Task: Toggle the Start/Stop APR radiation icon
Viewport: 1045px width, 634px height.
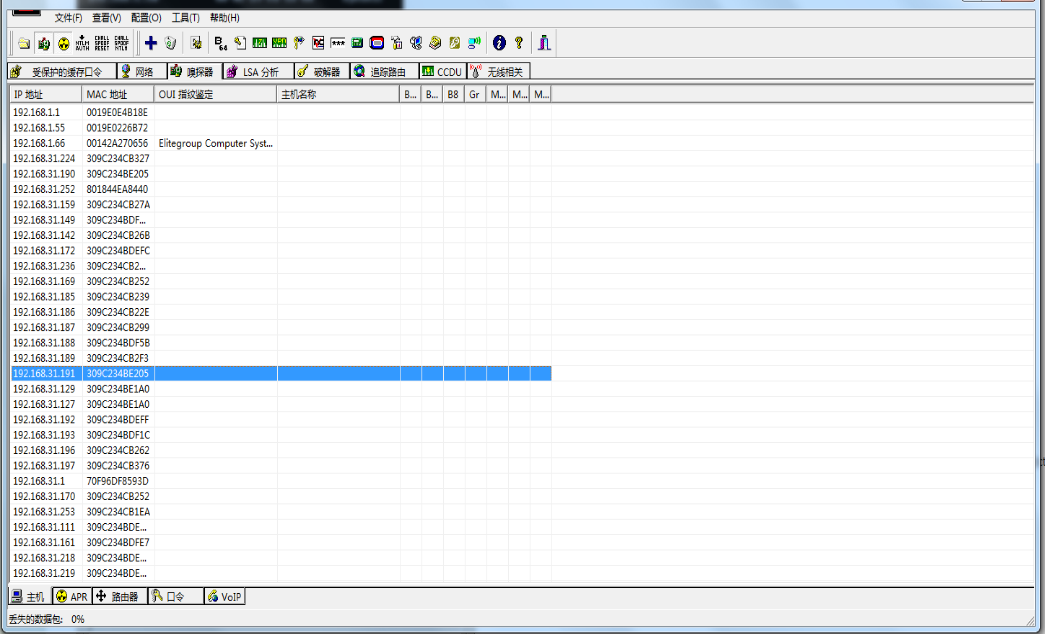Action: [63, 43]
